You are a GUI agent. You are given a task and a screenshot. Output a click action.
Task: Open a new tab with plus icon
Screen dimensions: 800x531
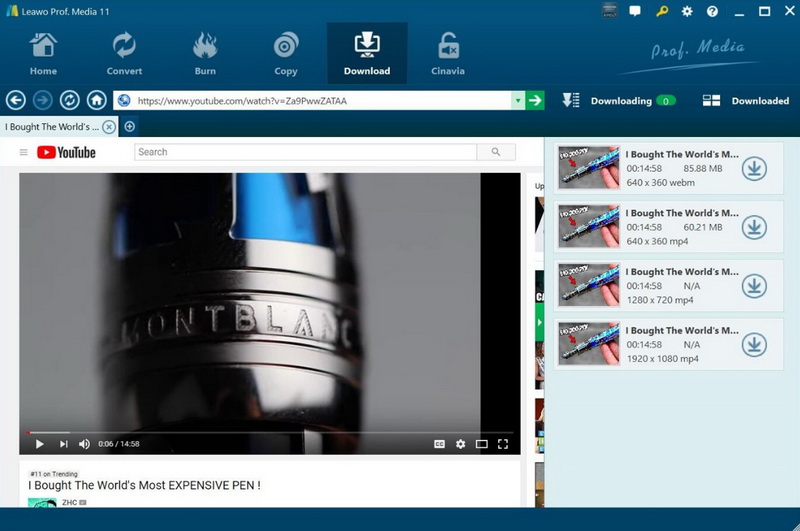coord(130,127)
